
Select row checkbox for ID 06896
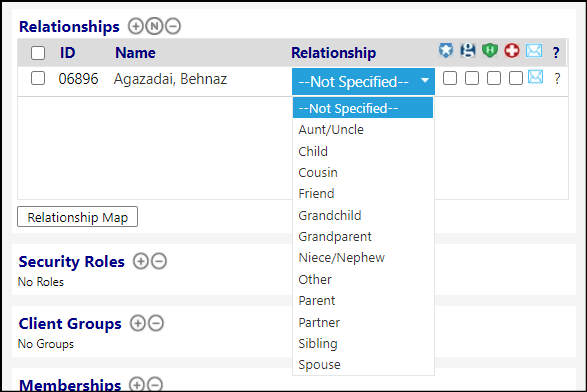[x=38, y=79]
